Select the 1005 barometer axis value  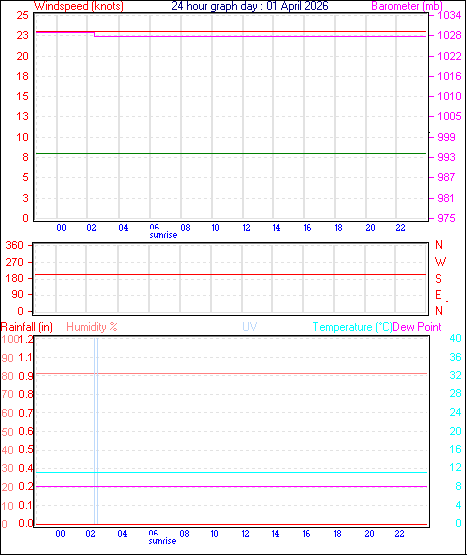(x=449, y=116)
